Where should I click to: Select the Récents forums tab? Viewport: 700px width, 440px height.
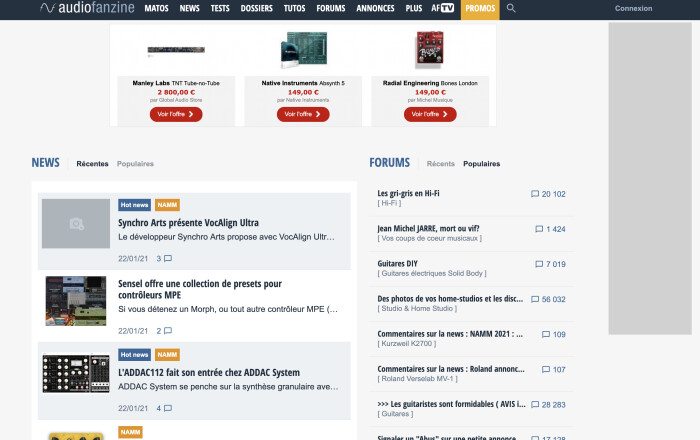(x=441, y=164)
